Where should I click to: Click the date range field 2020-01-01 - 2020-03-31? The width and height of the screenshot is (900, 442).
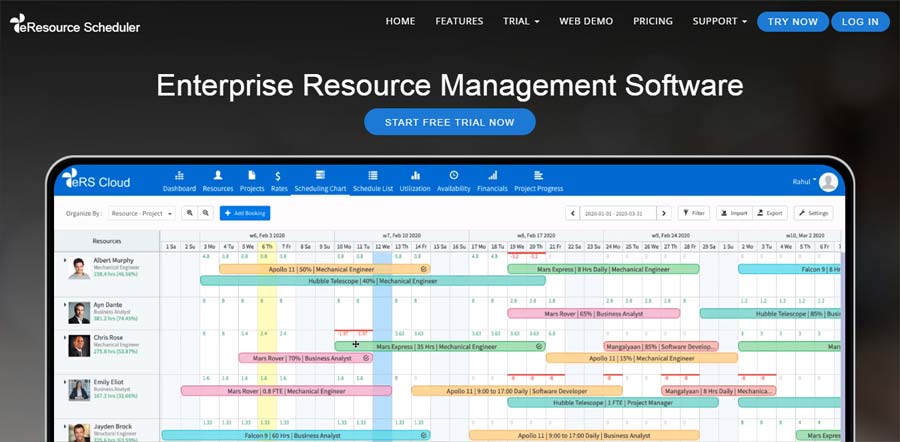[x=618, y=213]
